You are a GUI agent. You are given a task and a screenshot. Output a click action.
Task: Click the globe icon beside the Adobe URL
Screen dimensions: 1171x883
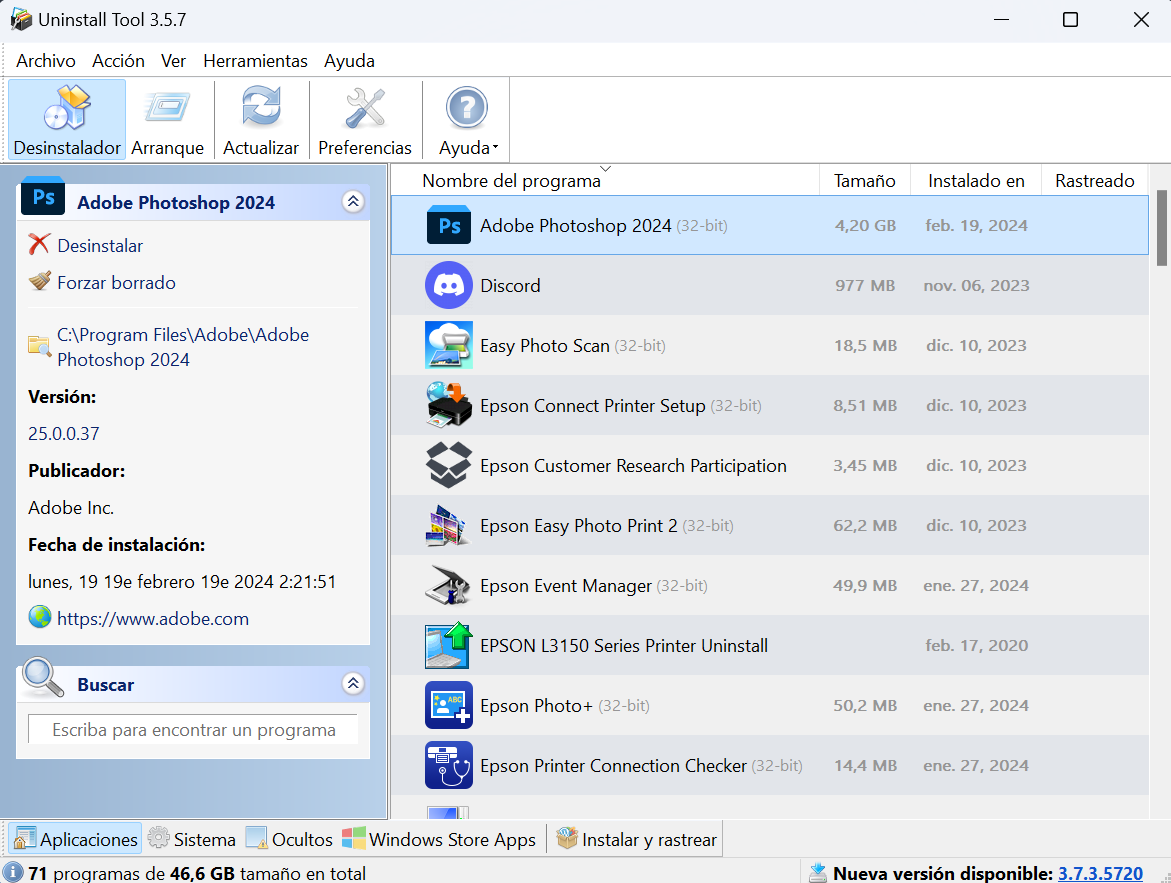38,618
